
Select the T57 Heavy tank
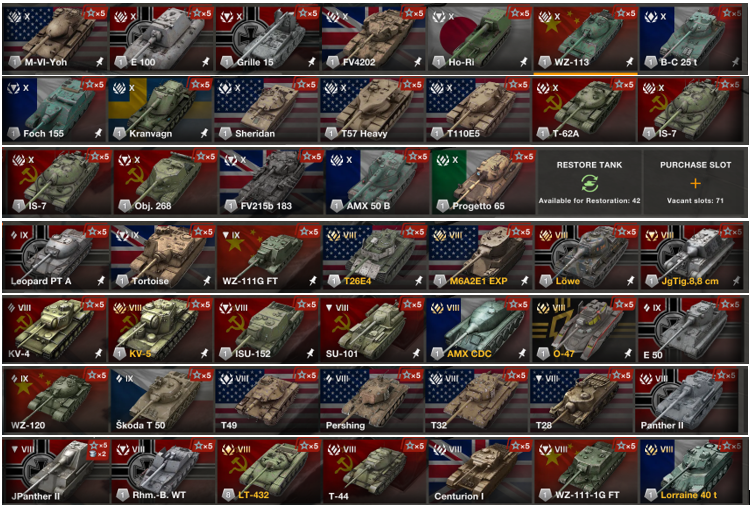(x=372, y=110)
